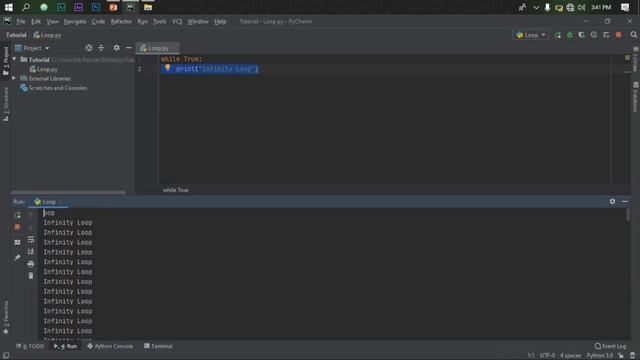Run with coverage from toolbar

582,35
